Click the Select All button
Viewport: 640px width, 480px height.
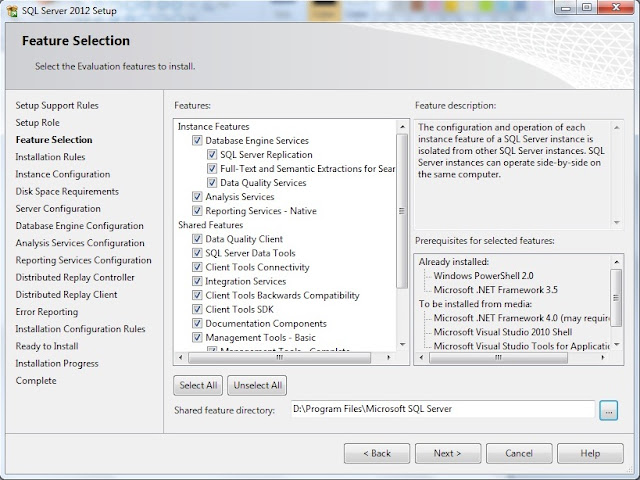[x=198, y=386]
